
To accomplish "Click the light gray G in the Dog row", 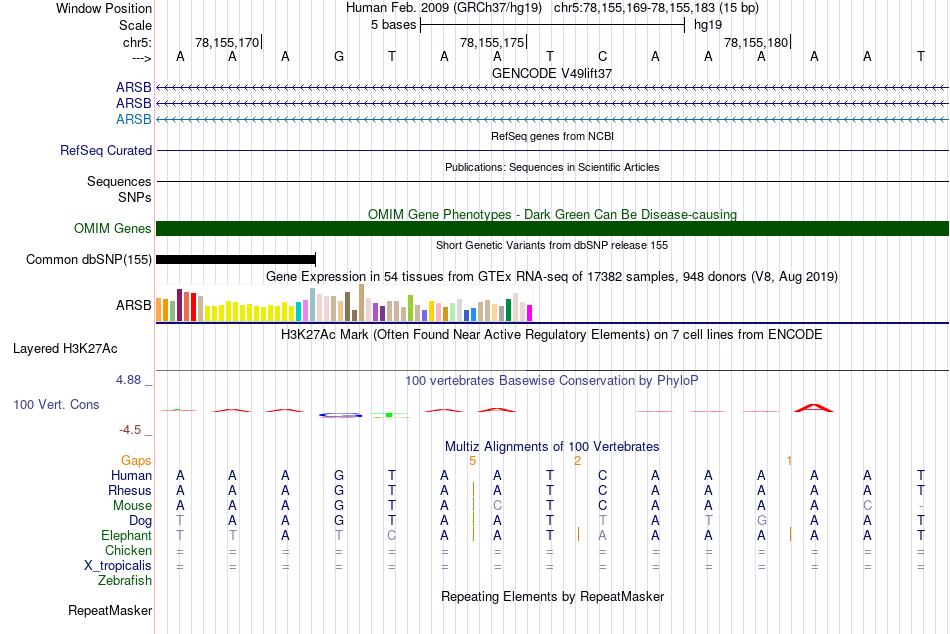I will coord(762,520).
